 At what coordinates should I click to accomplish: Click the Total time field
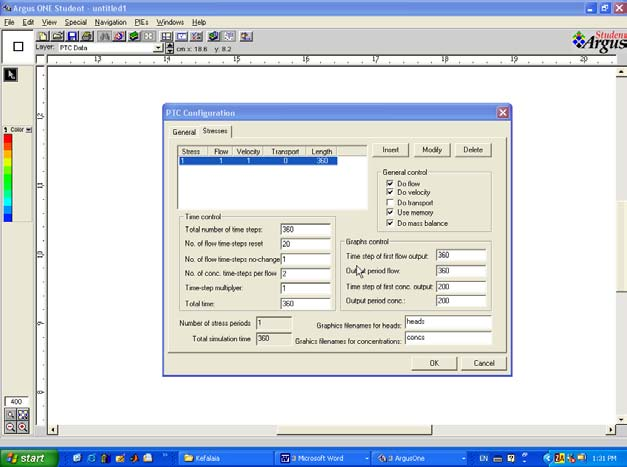[306, 304]
